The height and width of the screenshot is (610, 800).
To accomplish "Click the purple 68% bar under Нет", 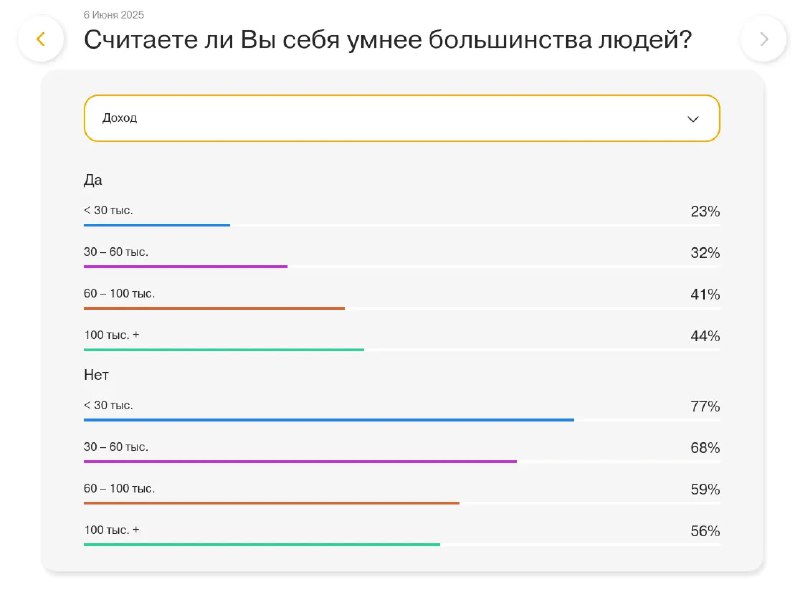I will 300,461.
